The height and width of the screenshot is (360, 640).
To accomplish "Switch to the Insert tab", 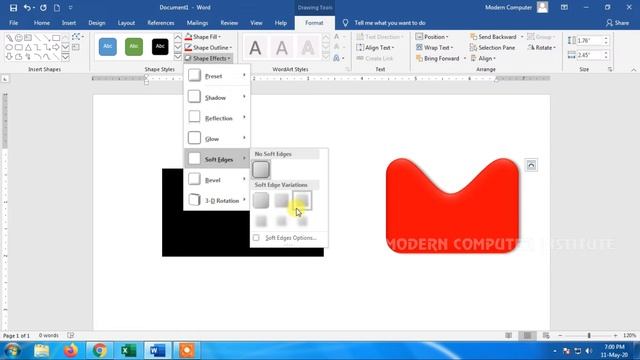I will tap(69, 23).
